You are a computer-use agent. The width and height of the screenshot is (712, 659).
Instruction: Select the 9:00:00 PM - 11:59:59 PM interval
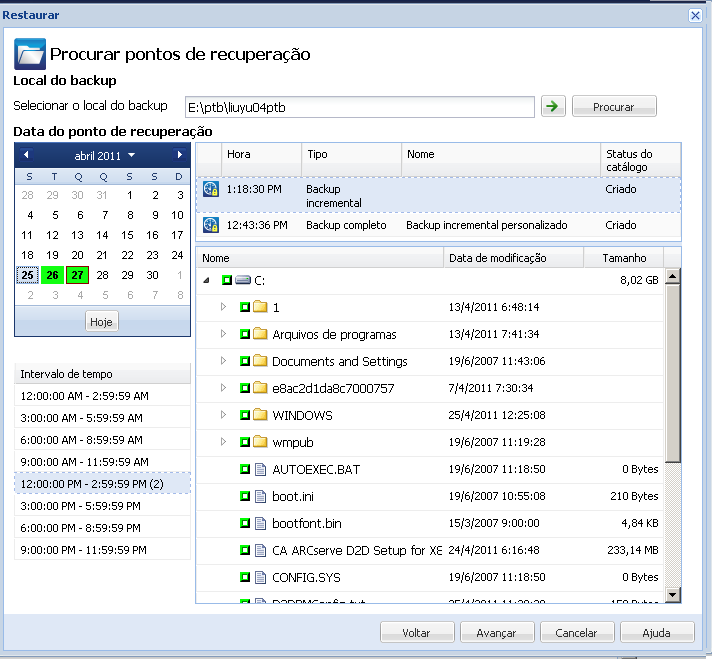102,550
